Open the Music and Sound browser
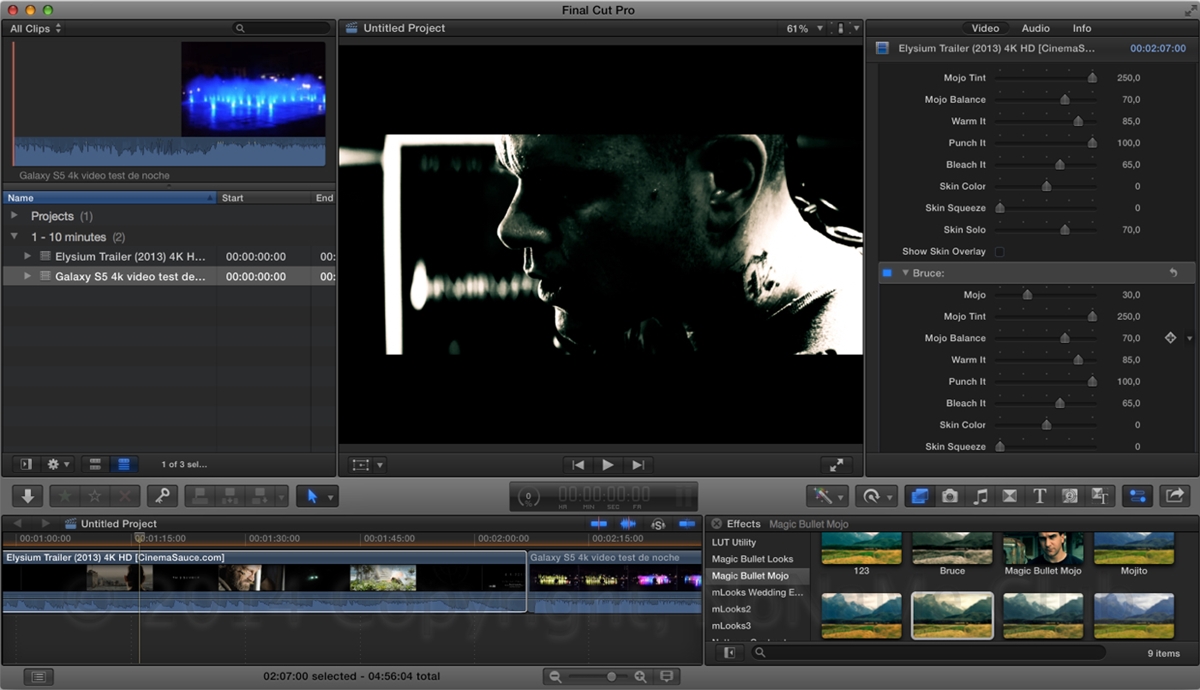Viewport: 1200px width, 690px height. tap(980, 495)
